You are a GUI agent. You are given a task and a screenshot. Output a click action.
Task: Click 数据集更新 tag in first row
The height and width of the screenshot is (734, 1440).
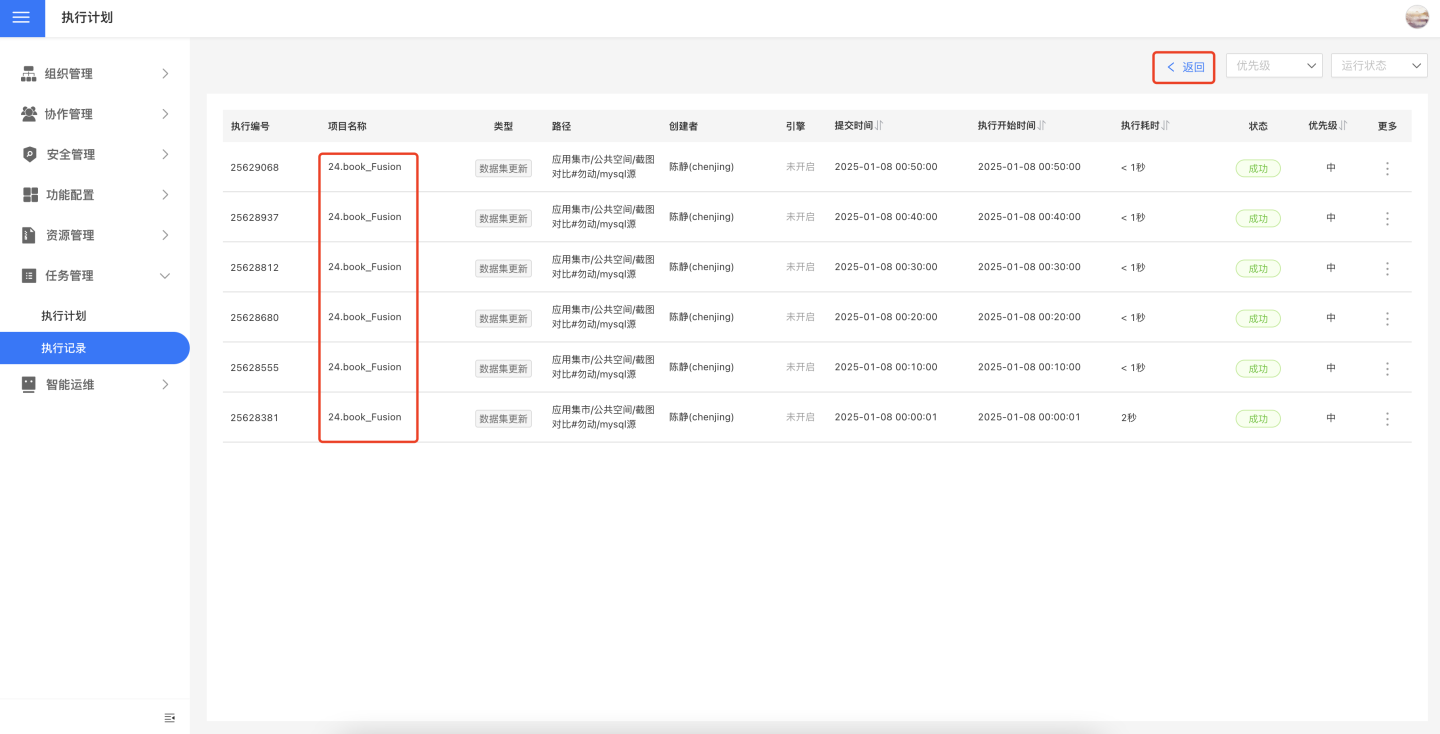pos(503,168)
